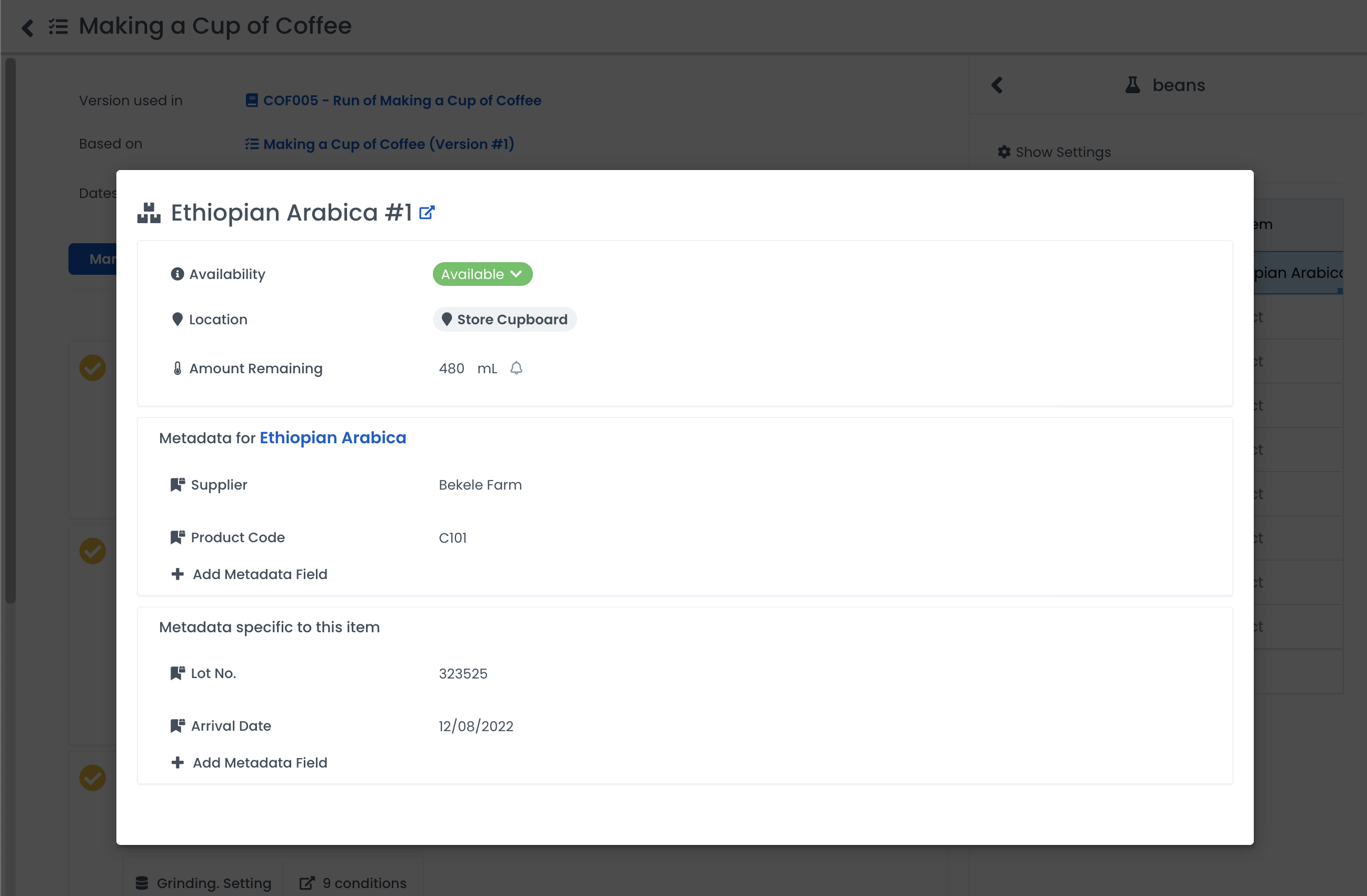The height and width of the screenshot is (896, 1367).
Task: Edit the 480 amount remaining value
Action: [x=451, y=368]
